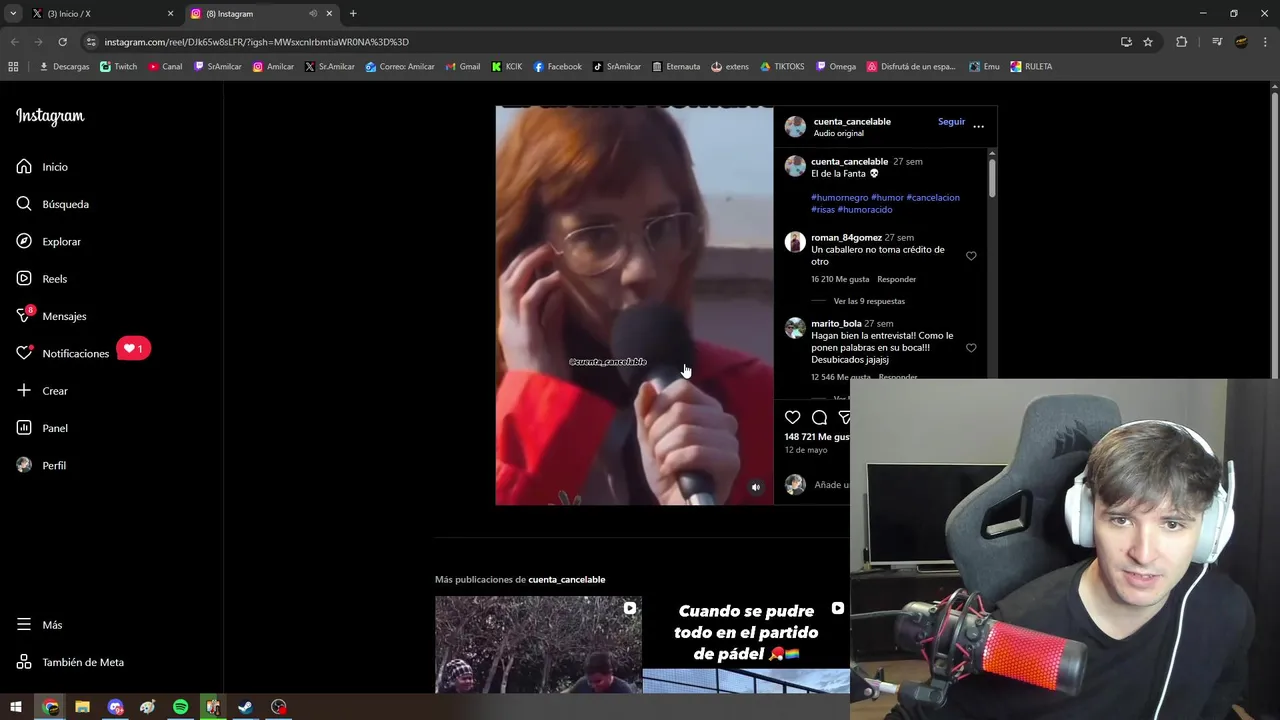The image size is (1280, 720).
Task: Click the comment bubble icon
Action: pos(819,417)
